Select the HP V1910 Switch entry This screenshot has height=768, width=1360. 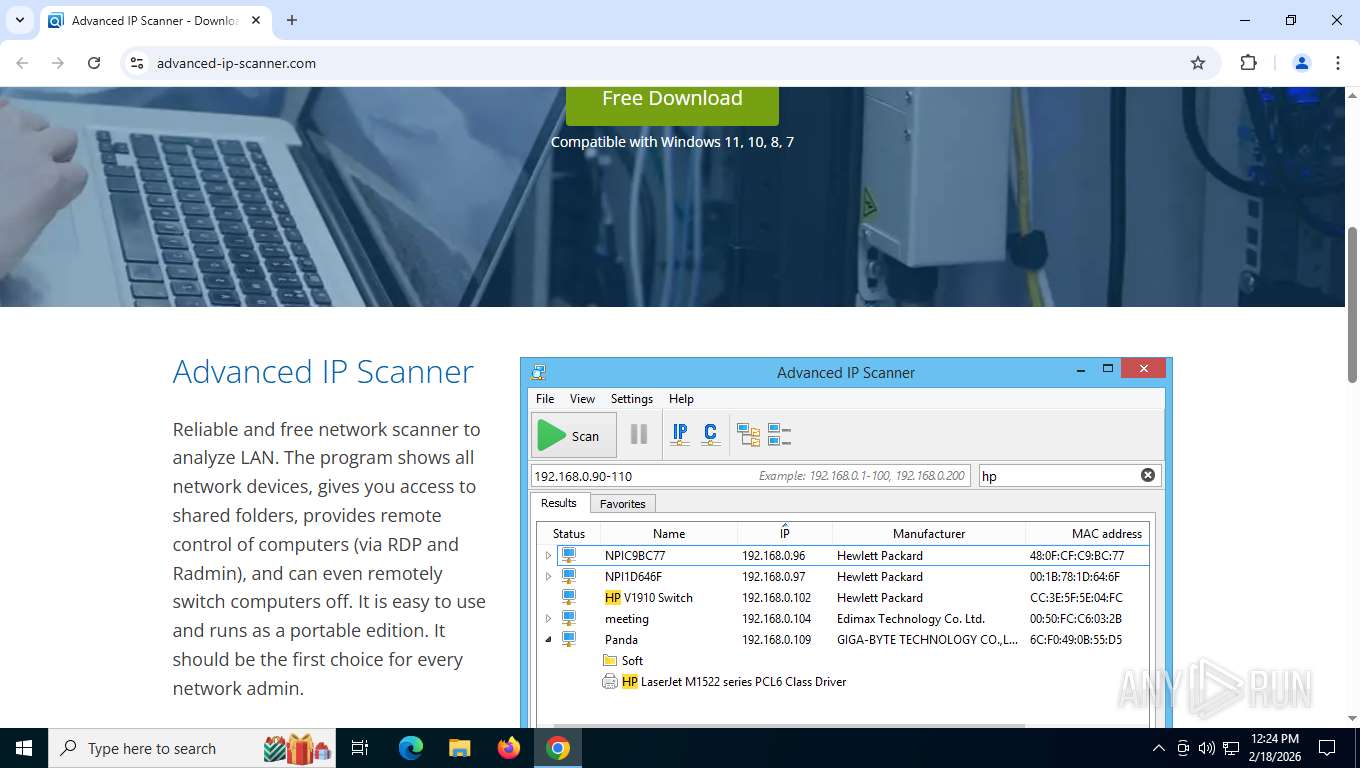point(649,597)
